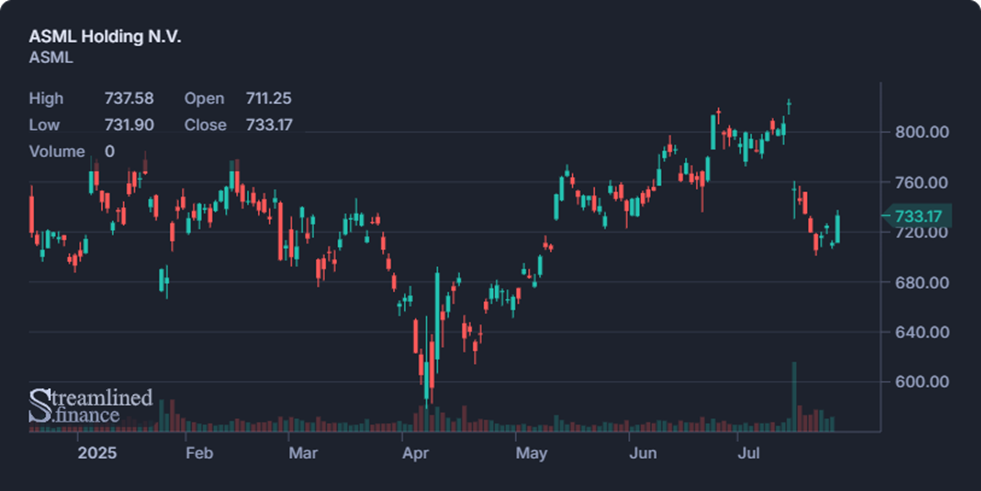Image resolution: width=981 pixels, height=491 pixels.
Task: Click the 640.00 price axis label
Action: pos(922,332)
